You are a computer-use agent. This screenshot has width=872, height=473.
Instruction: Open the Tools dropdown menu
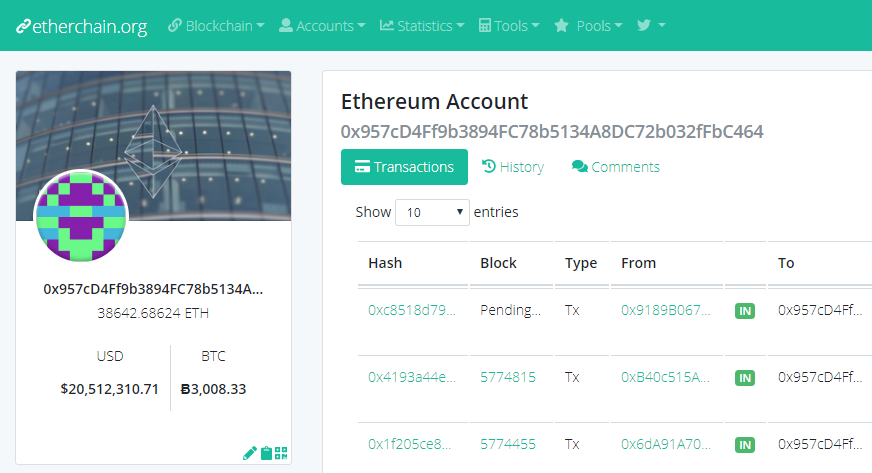(x=509, y=26)
